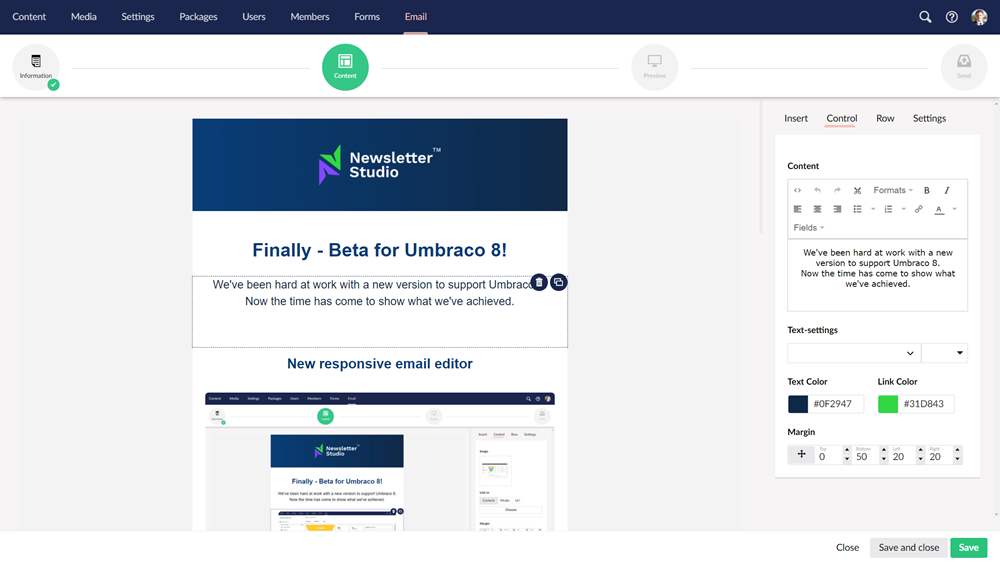Viewport: 1000px width, 563px height.
Task: Select the Content step circle
Action: [345, 67]
